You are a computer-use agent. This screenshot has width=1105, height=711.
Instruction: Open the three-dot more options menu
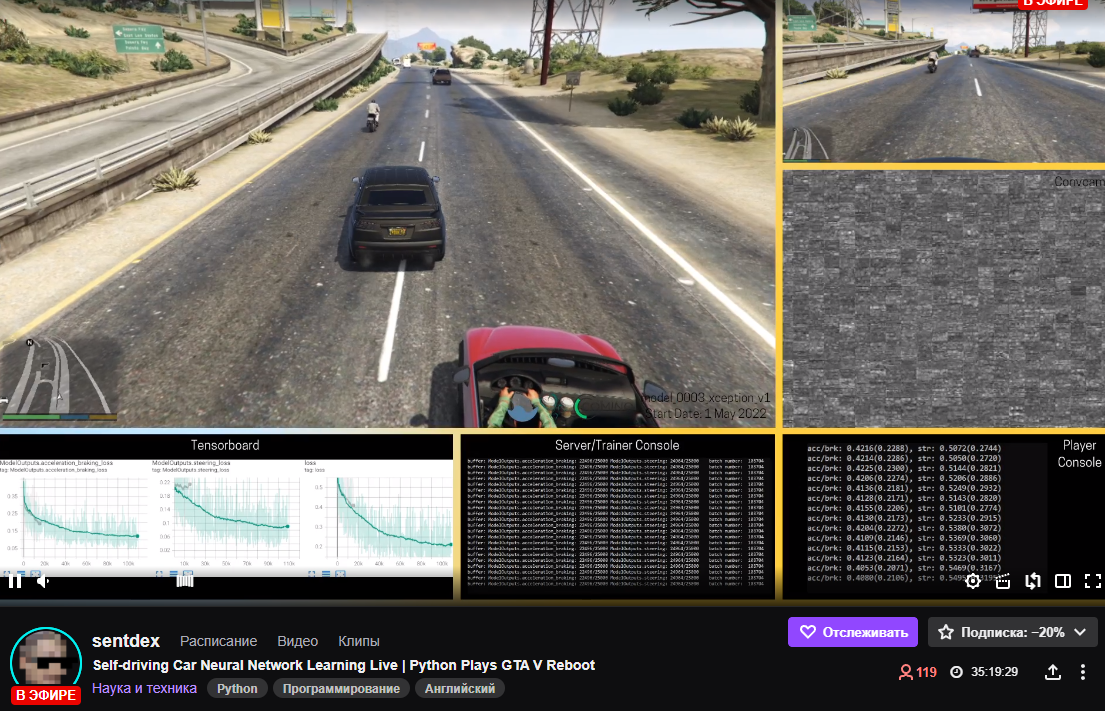click(x=1083, y=672)
